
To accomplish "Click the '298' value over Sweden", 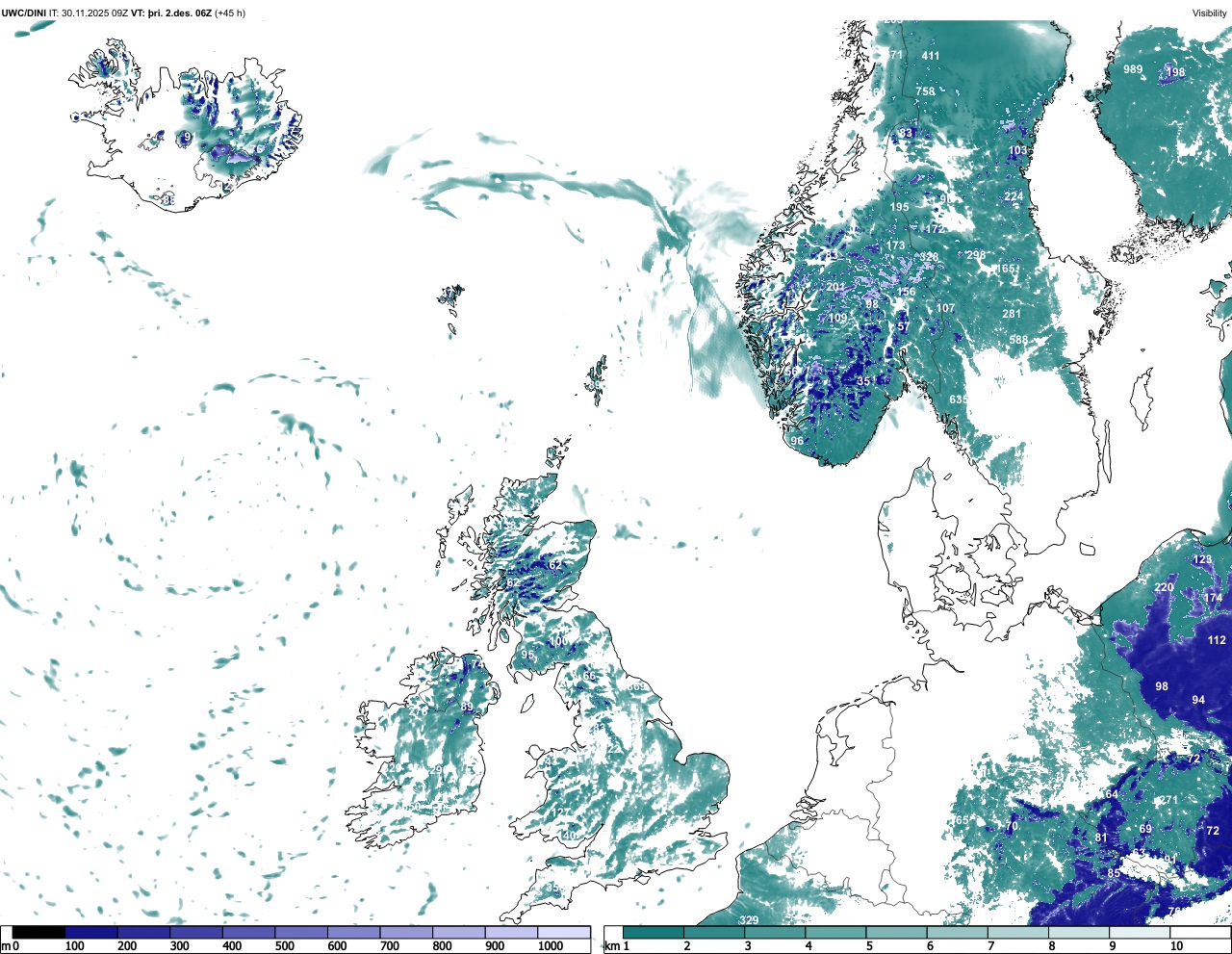I will [x=976, y=255].
